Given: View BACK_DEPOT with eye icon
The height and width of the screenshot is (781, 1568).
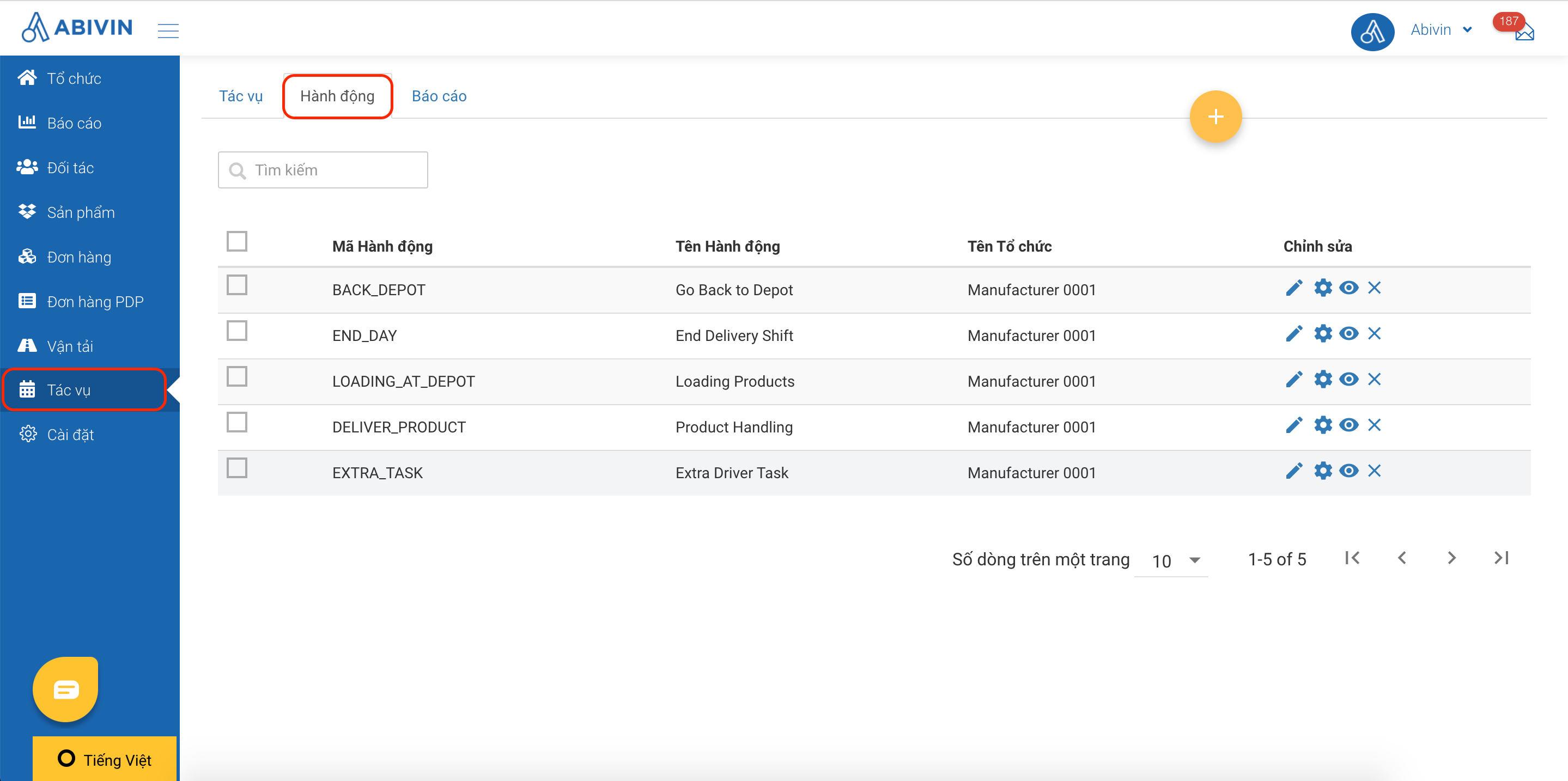Looking at the screenshot, I should (1349, 288).
